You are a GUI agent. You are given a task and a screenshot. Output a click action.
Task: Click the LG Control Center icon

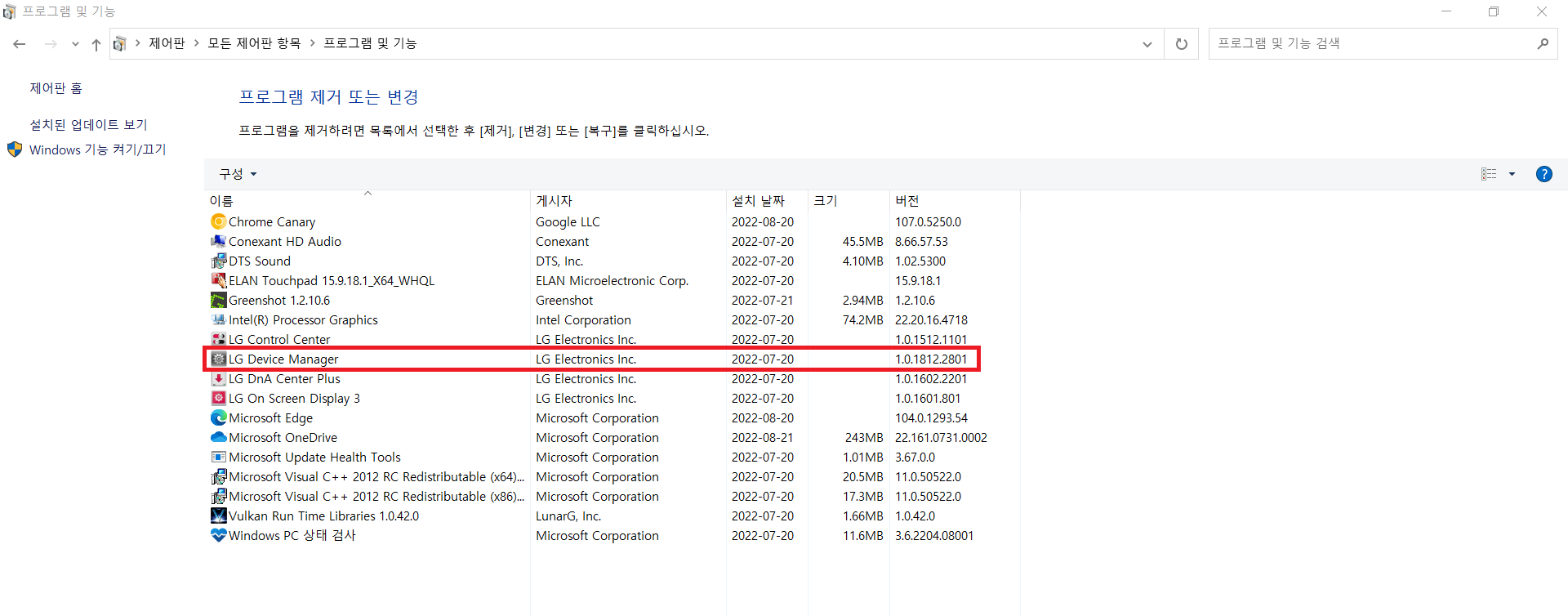[218, 339]
